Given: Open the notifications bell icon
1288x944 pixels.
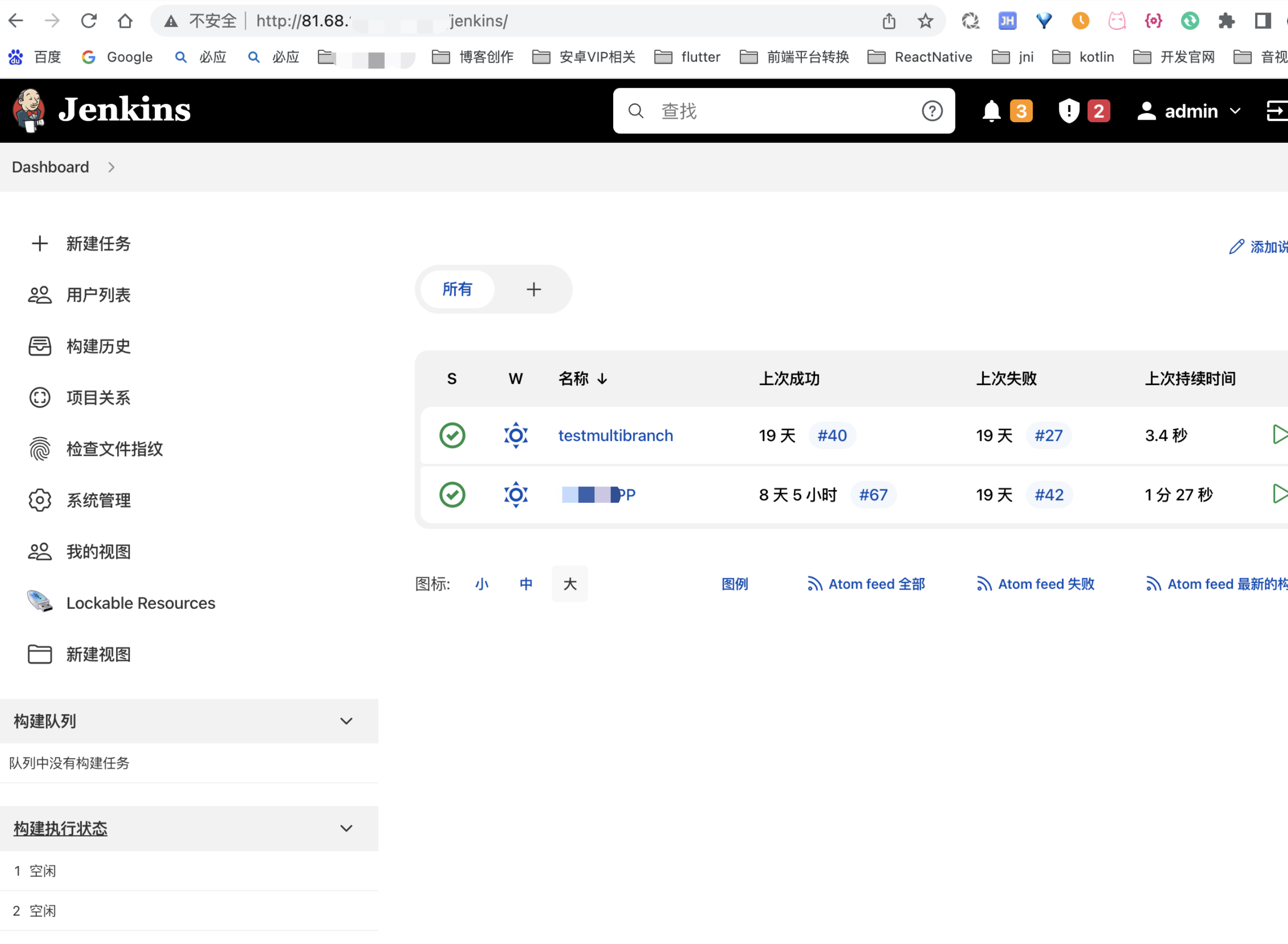Looking at the screenshot, I should pos(992,111).
